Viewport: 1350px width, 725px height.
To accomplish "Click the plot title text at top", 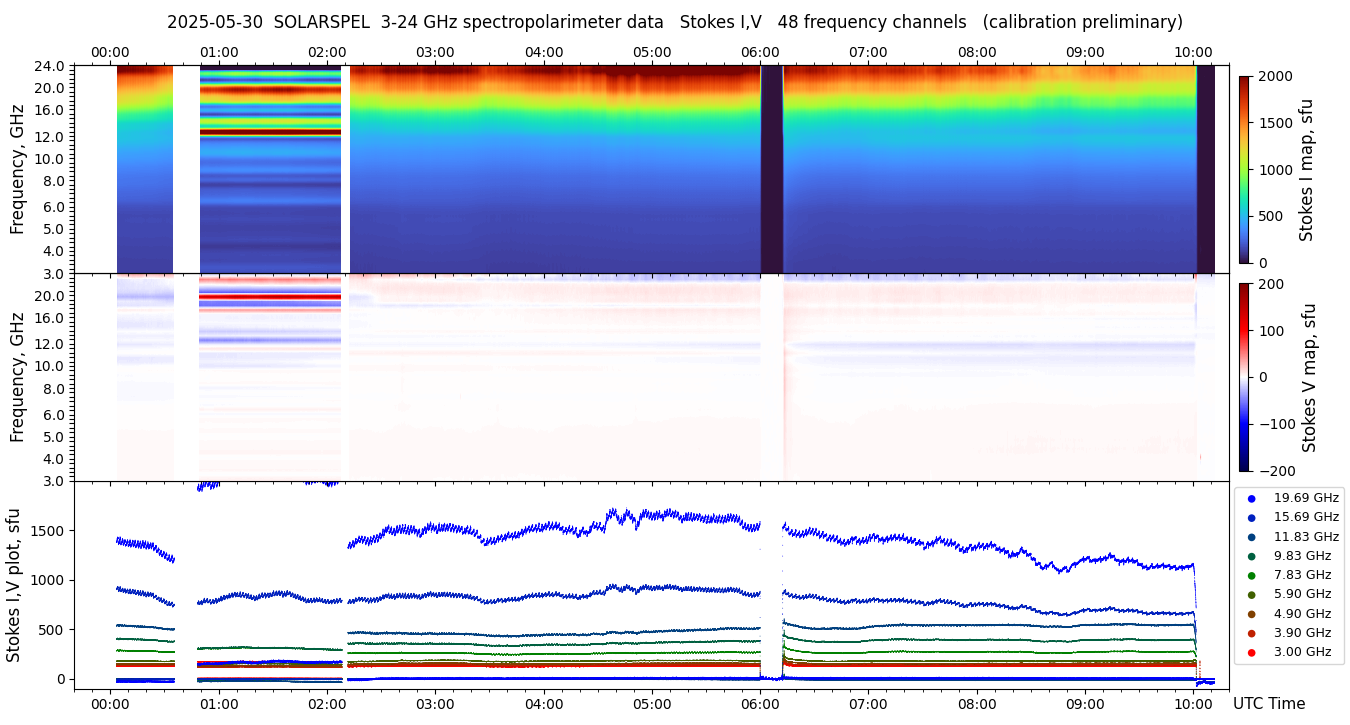I will (674, 22).
